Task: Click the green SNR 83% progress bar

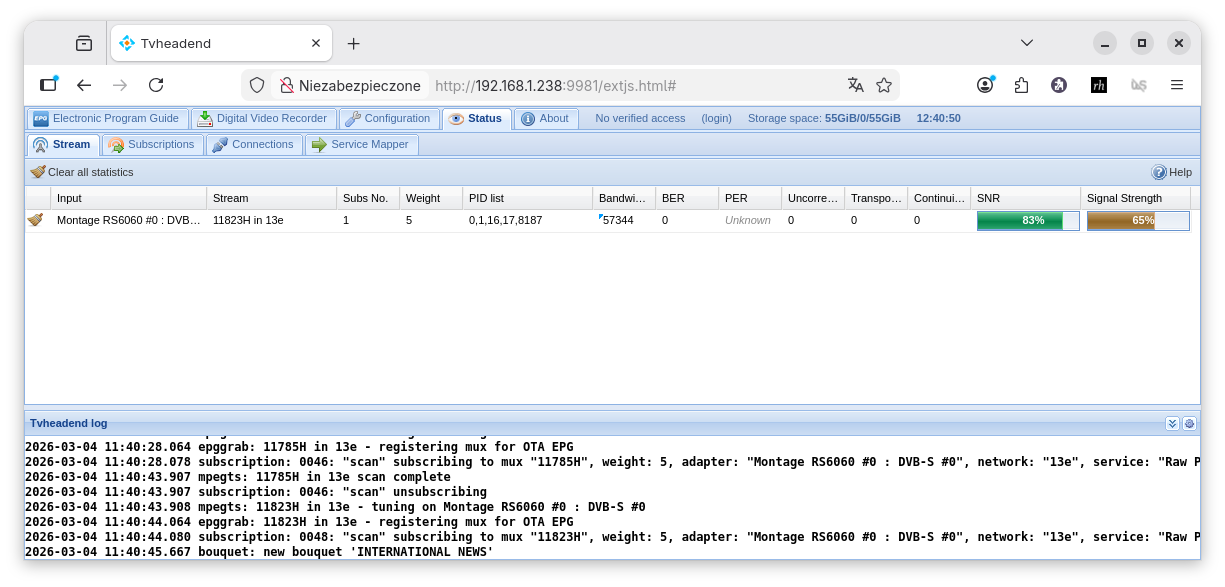Action: [x=1027, y=220]
